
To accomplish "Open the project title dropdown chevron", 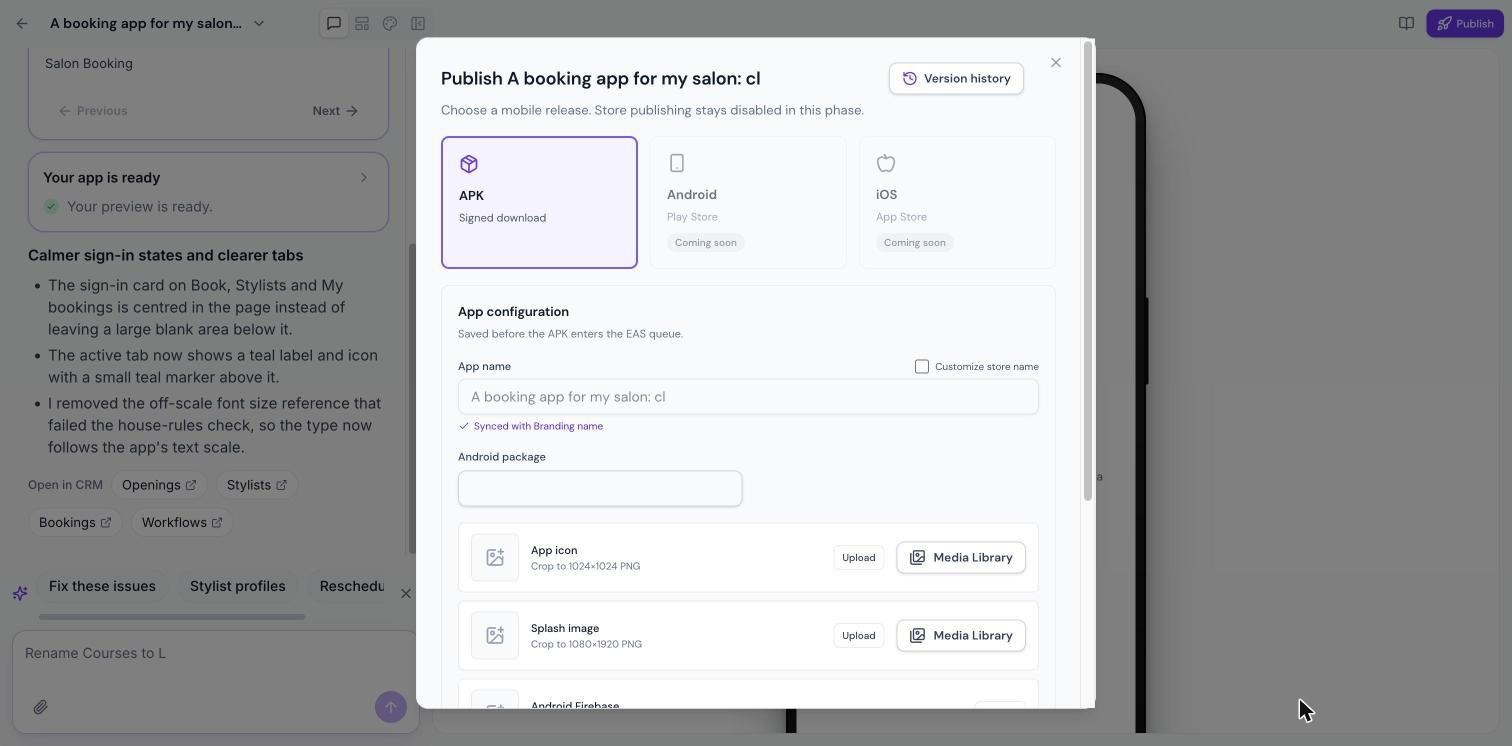I will coord(259,23).
